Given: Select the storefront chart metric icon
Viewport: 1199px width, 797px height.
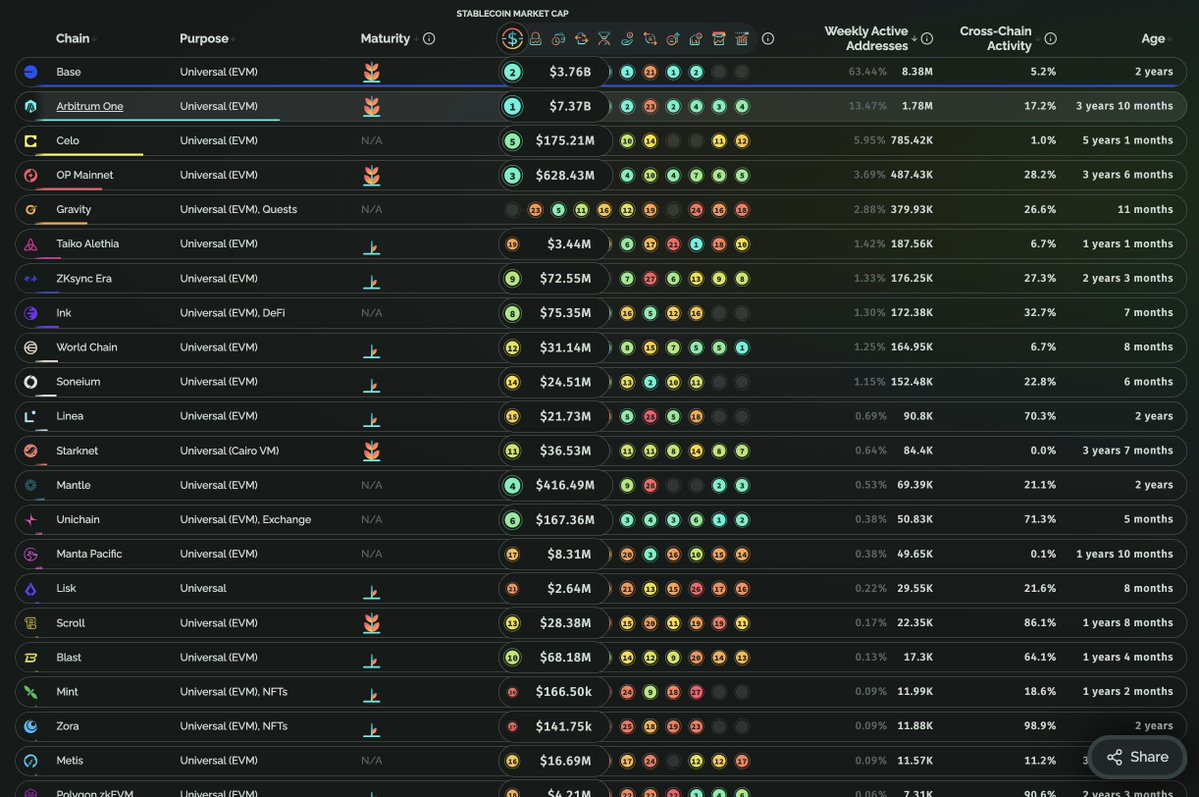Looking at the screenshot, I should pos(719,38).
